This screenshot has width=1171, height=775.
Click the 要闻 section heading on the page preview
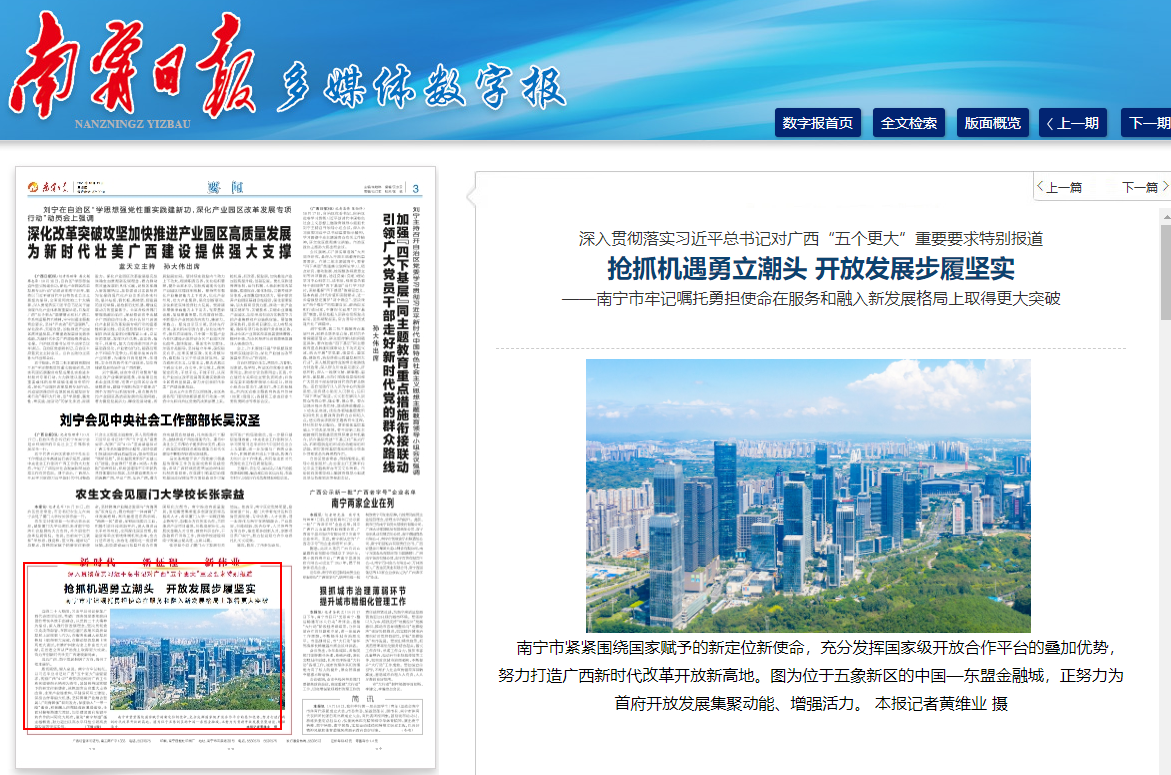coord(226,187)
